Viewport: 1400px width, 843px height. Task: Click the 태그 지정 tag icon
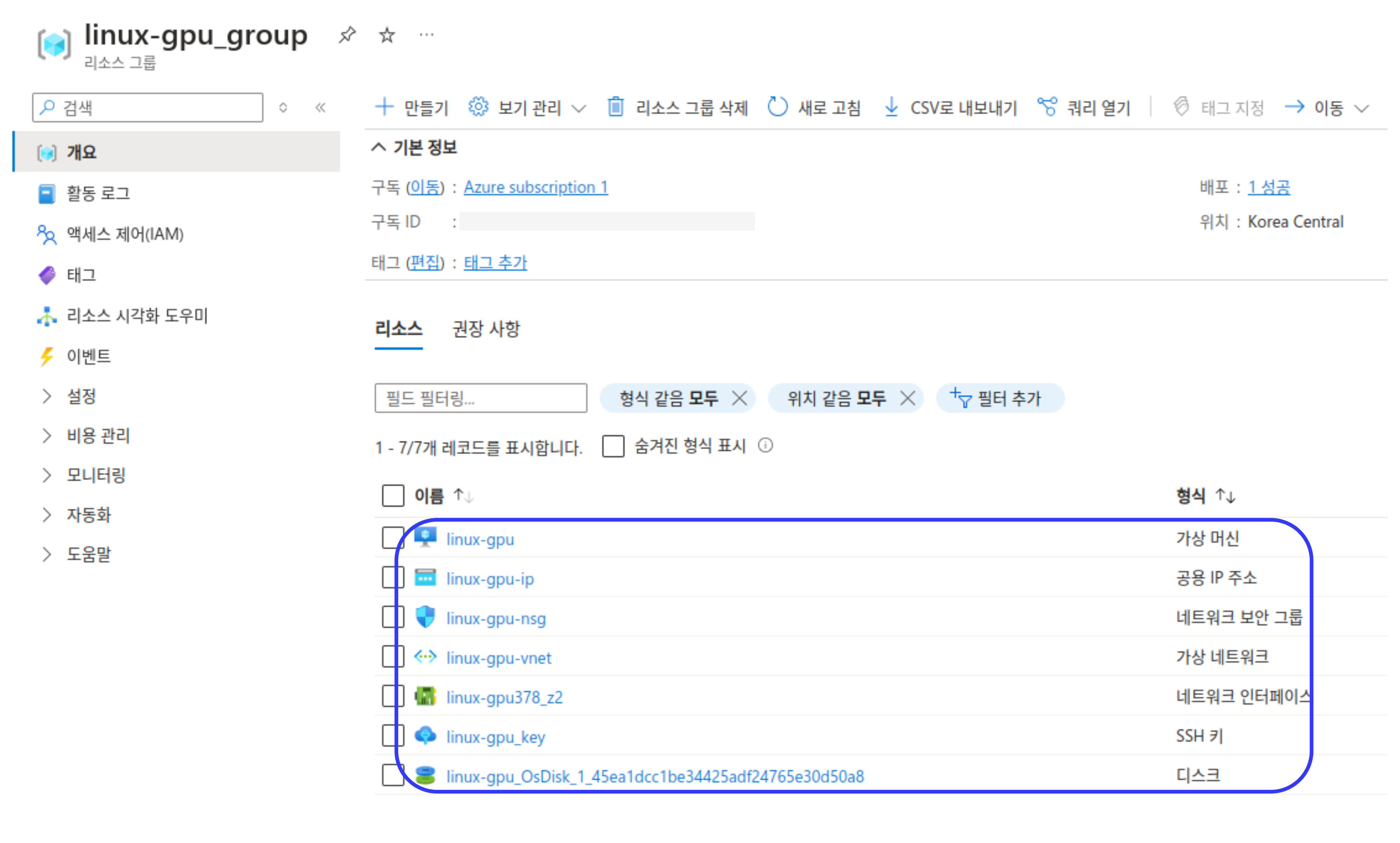pos(1181,107)
